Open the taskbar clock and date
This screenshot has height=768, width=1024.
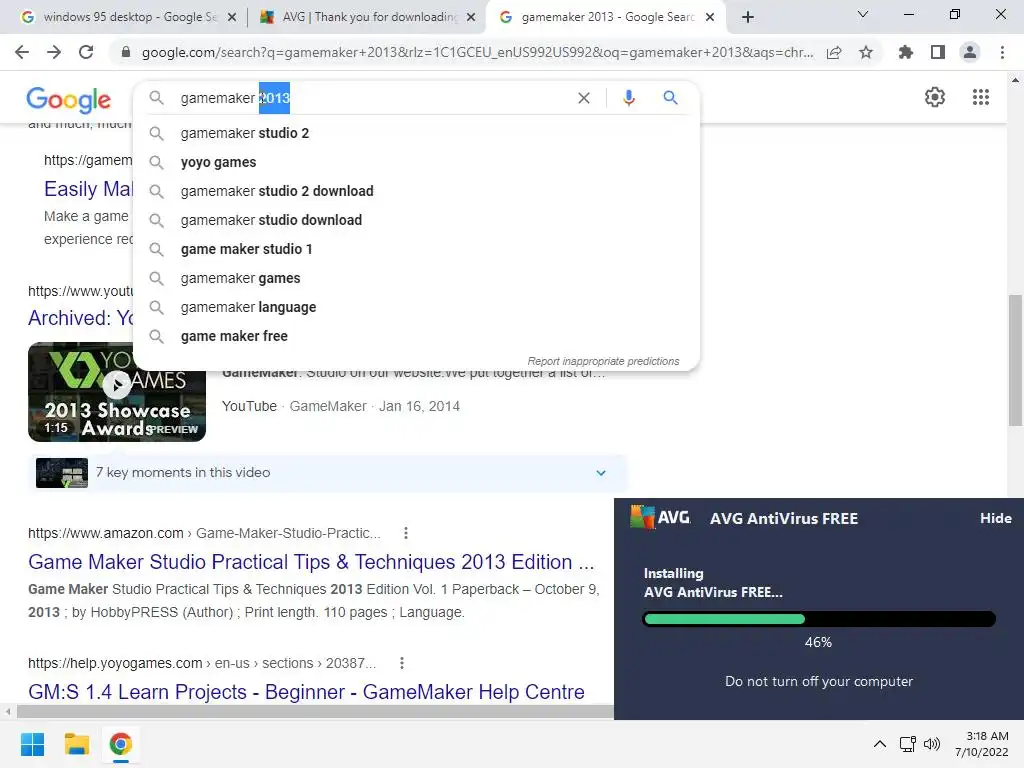pyautogui.click(x=982, y=744)
